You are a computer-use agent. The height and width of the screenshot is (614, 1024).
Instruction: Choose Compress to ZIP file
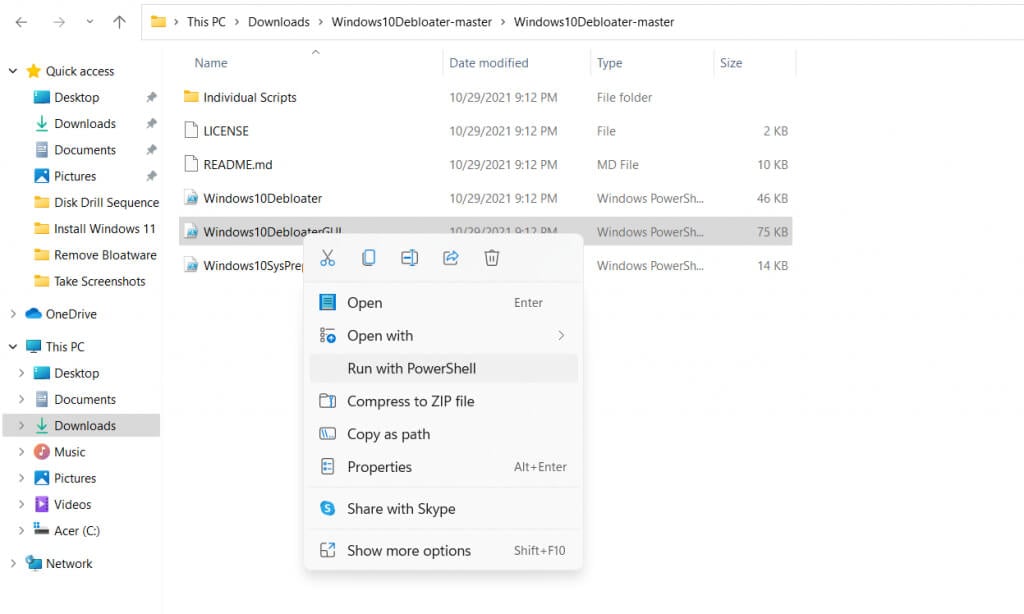pos(410,401)
